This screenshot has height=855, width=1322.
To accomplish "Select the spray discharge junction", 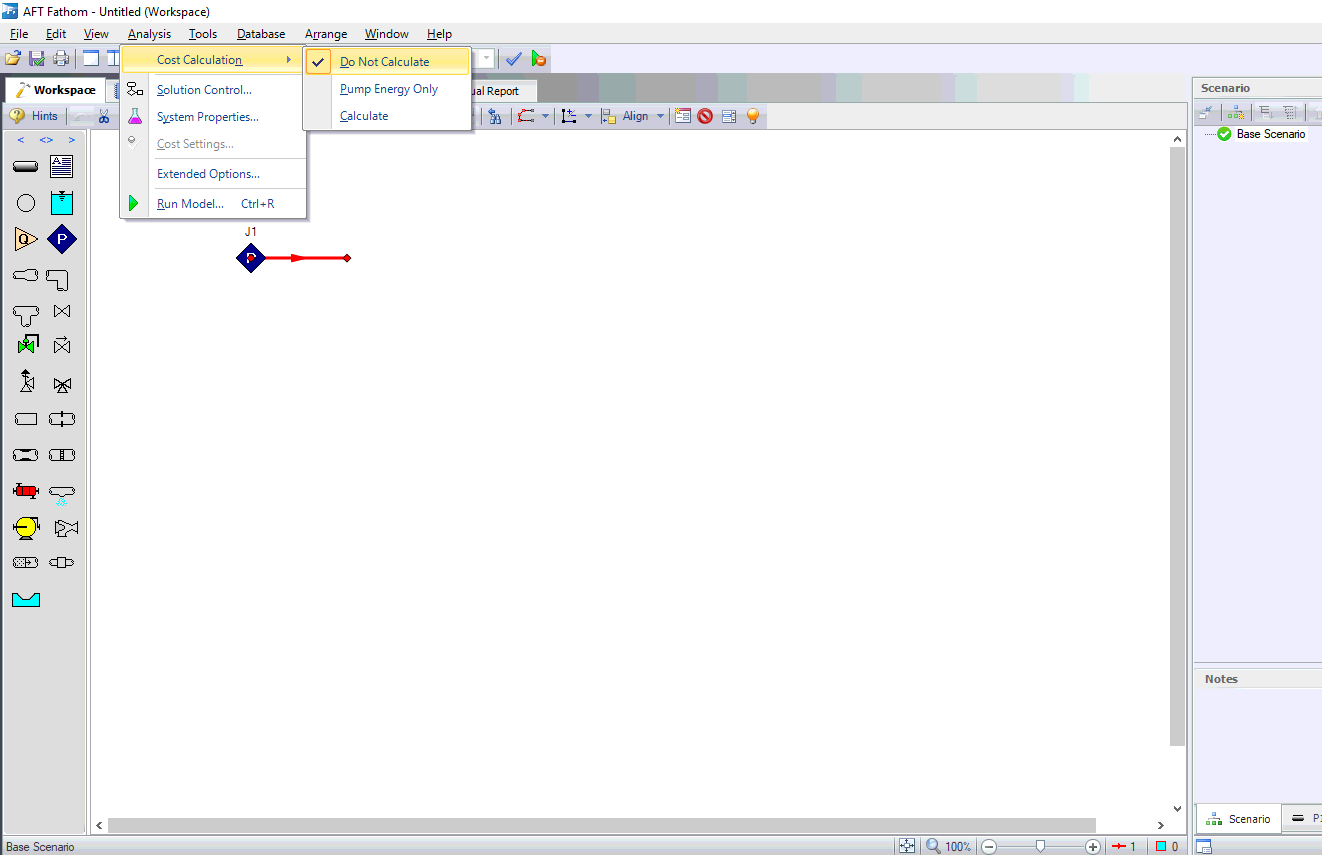I will pyautogui.click(x=62, y=493).
